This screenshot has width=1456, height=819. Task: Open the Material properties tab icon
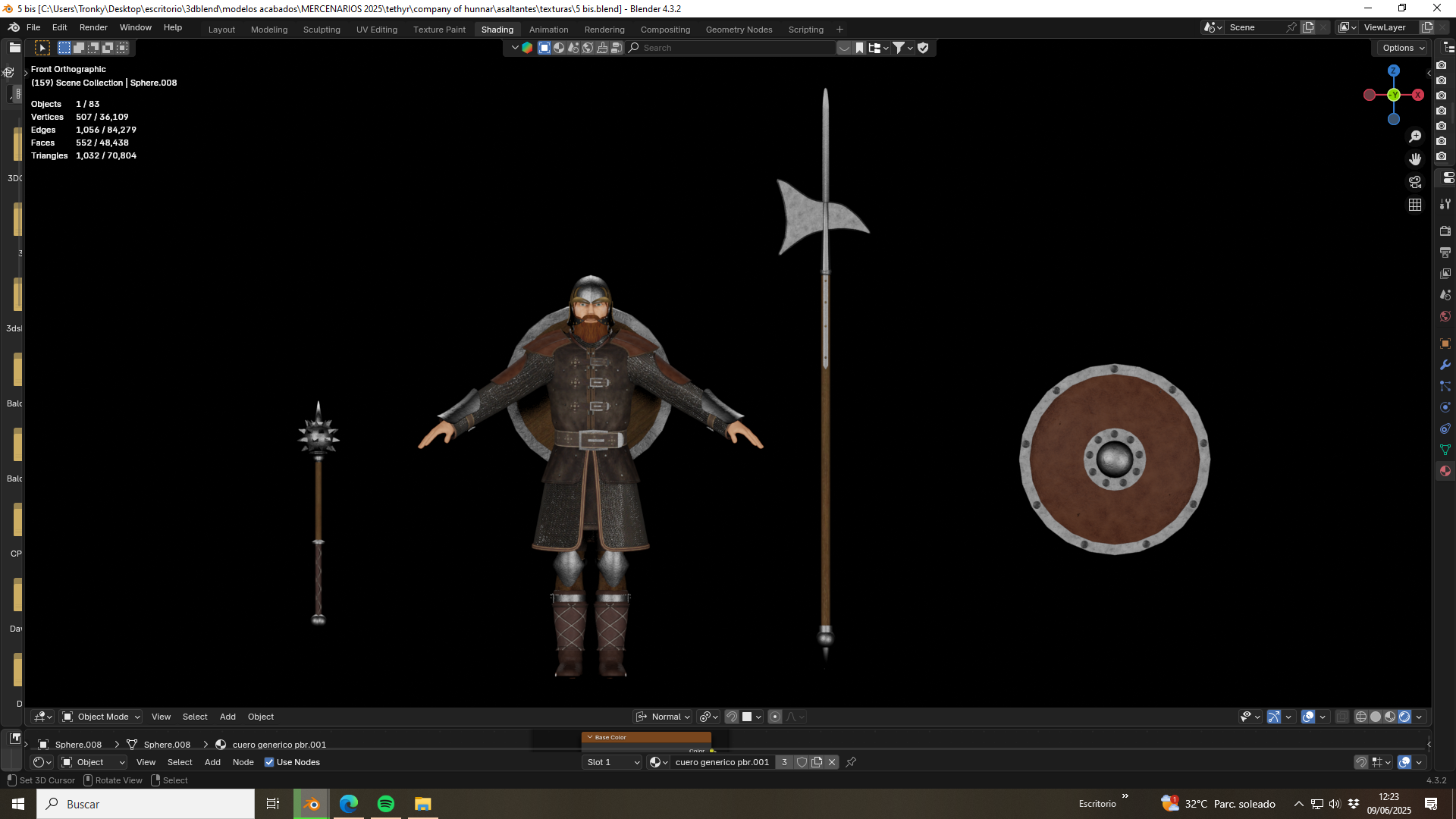click(1445, 471)
